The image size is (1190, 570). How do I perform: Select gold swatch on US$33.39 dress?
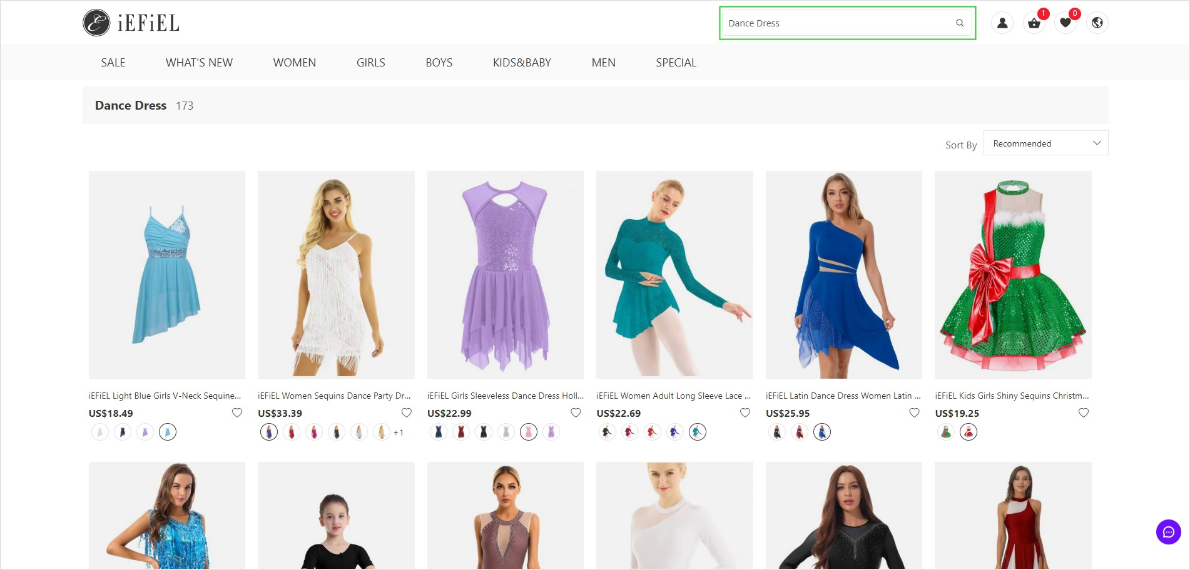tap(382, 432)
